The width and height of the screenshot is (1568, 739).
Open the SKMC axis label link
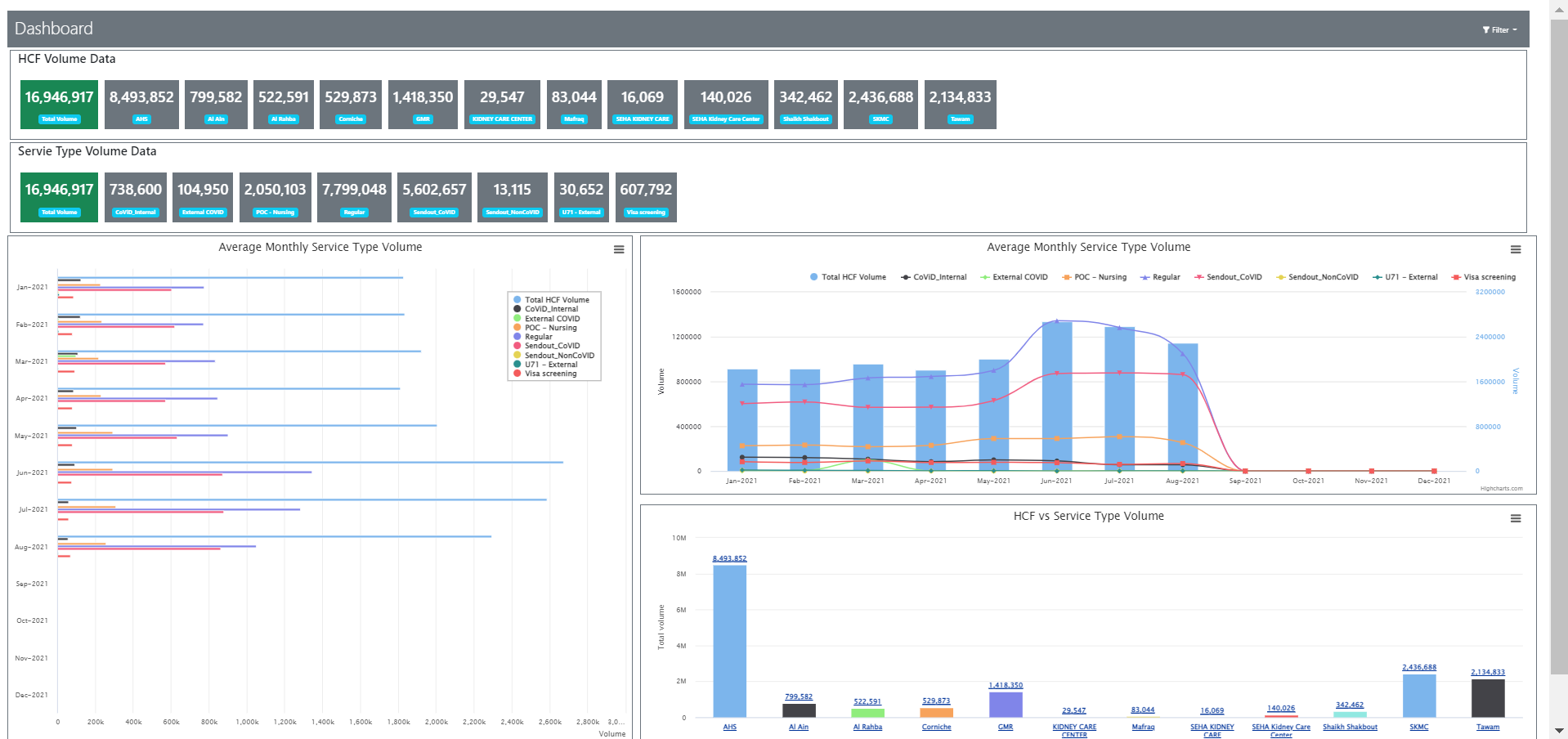pyautogui.click(x=1419, y=727)
